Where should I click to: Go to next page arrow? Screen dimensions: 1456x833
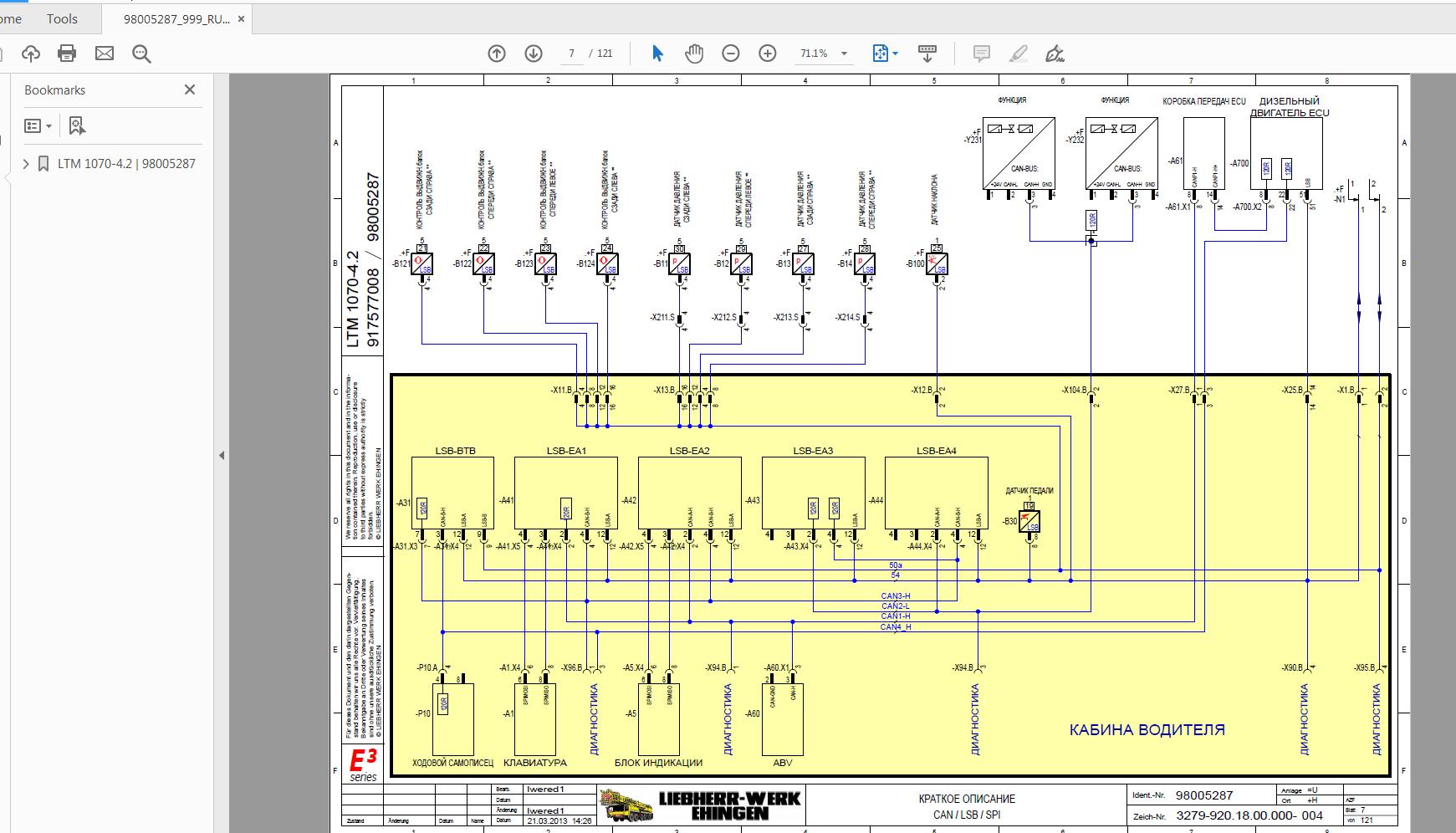coord(534,54)
